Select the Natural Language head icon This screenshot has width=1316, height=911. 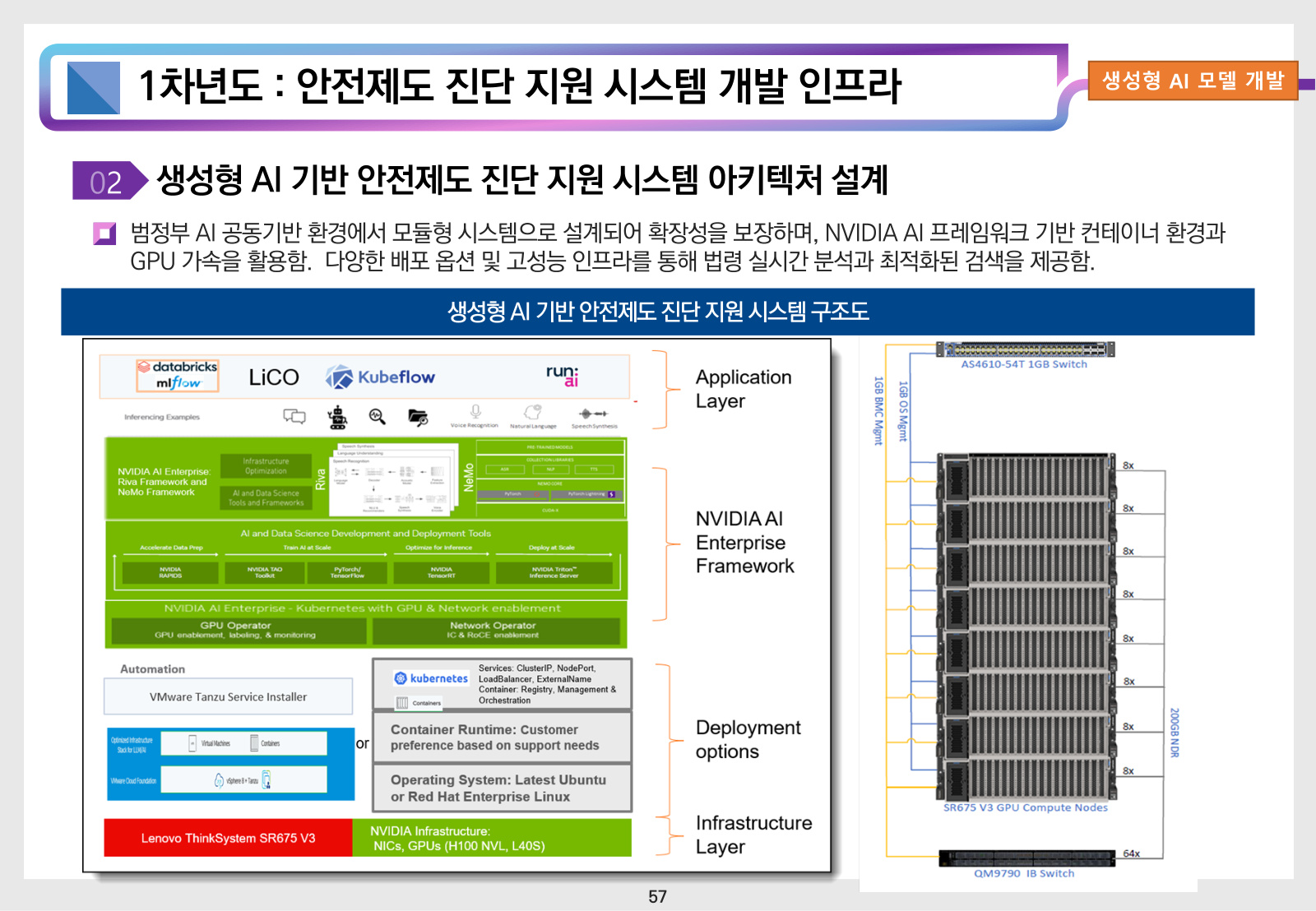[x=533, y=411]
